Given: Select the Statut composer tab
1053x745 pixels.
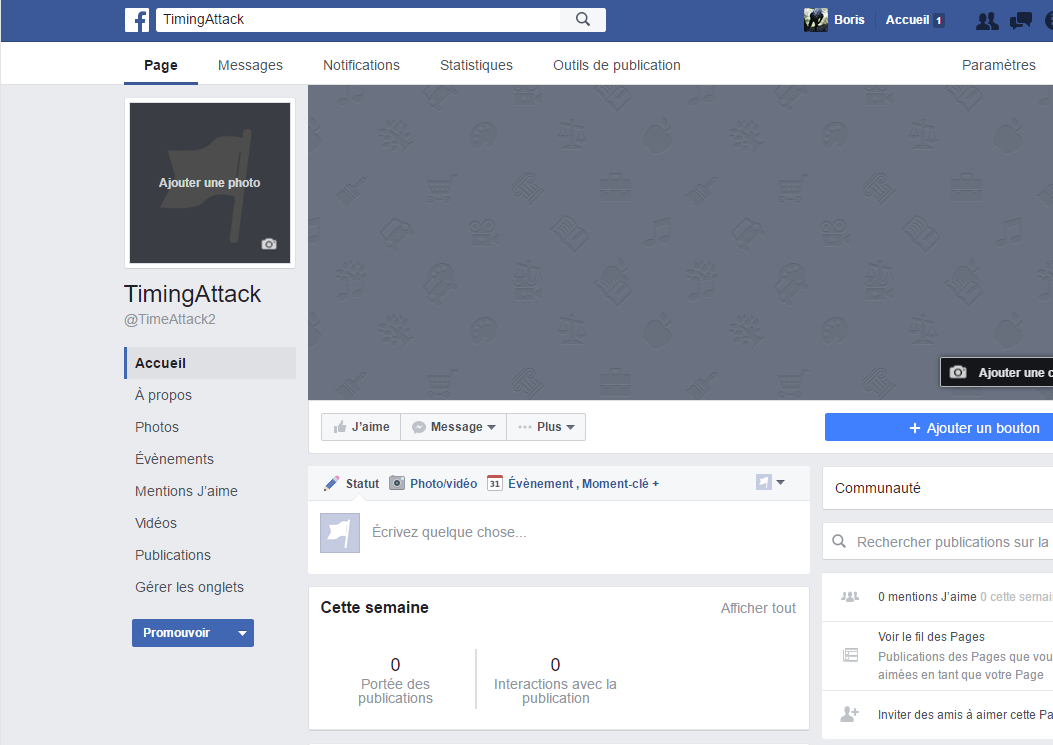Looking at the screenshot, I should coord(351,484).
